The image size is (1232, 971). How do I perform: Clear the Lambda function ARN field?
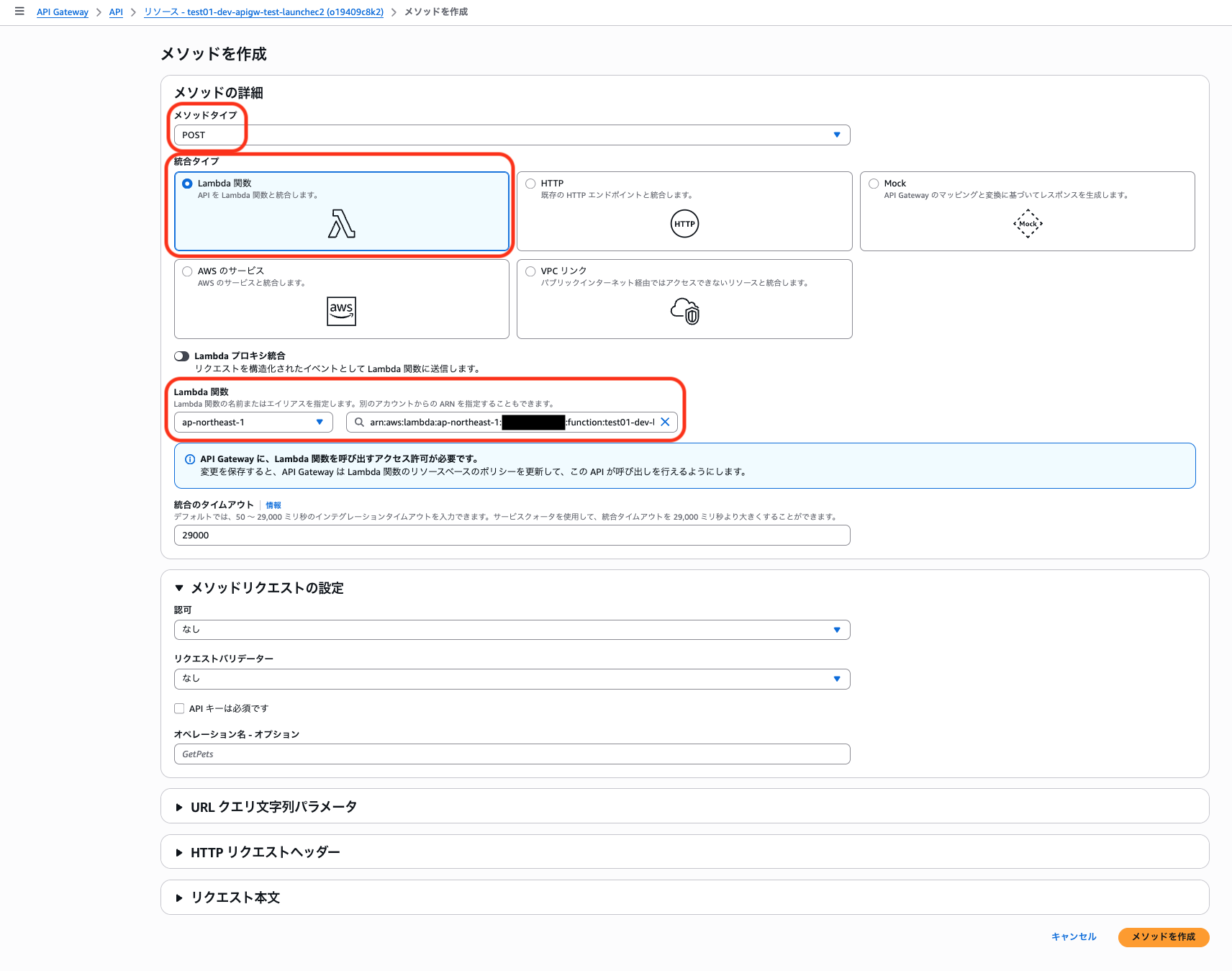[665, 423]
